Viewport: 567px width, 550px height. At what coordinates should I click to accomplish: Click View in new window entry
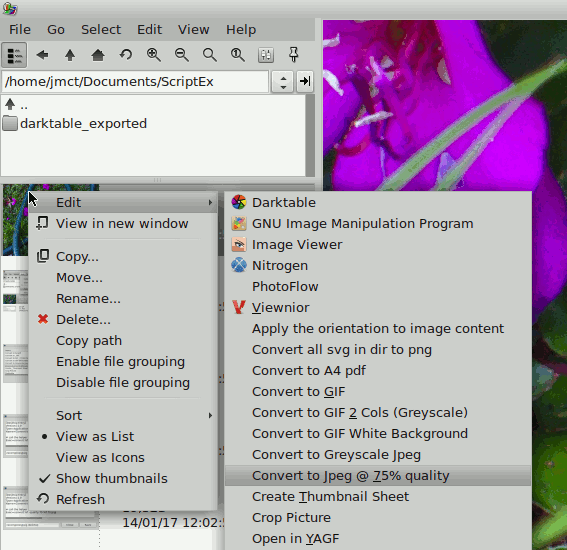(x=123, y=223)
